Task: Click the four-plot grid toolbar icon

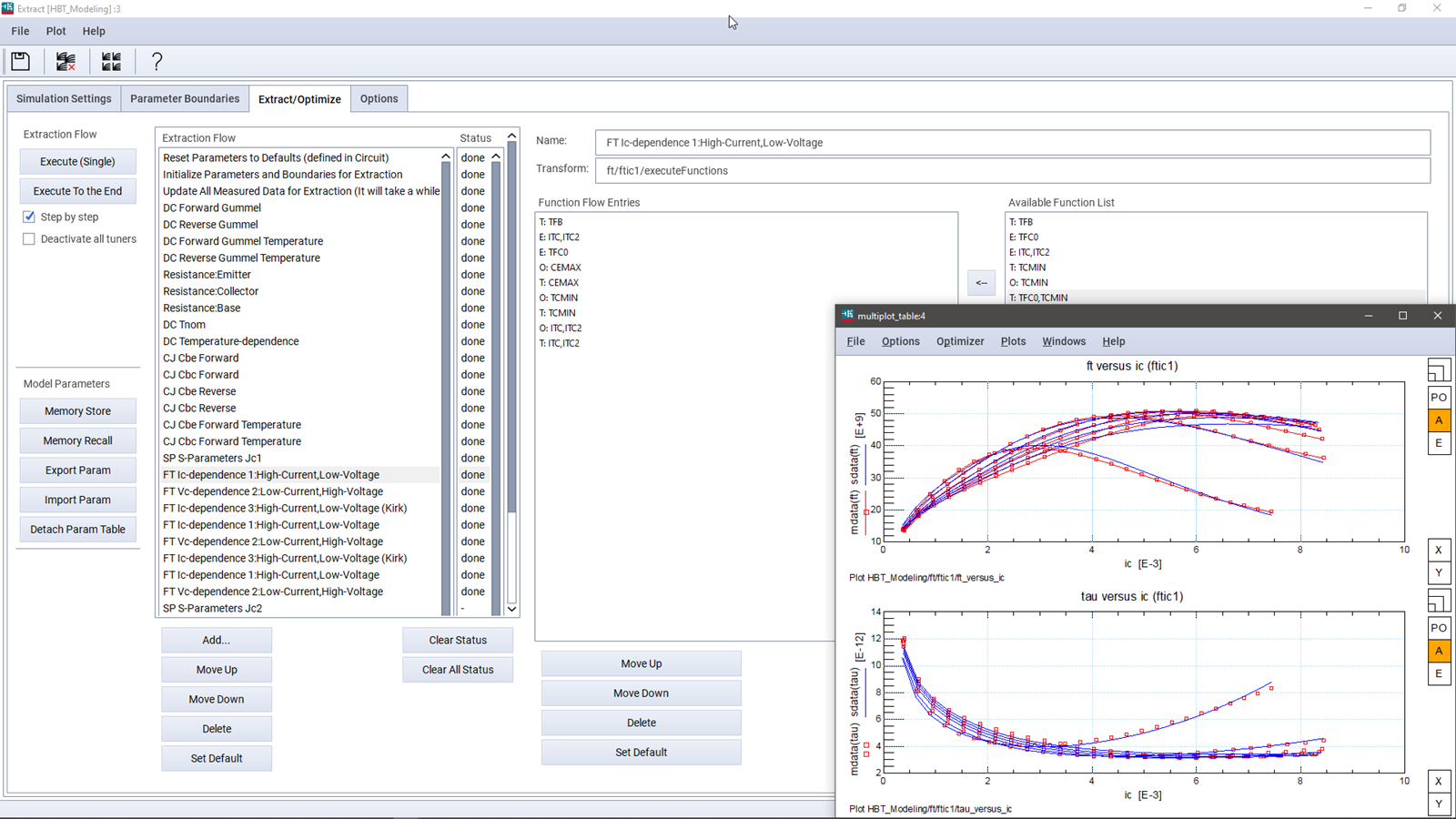Action: (x=111, y=62)
